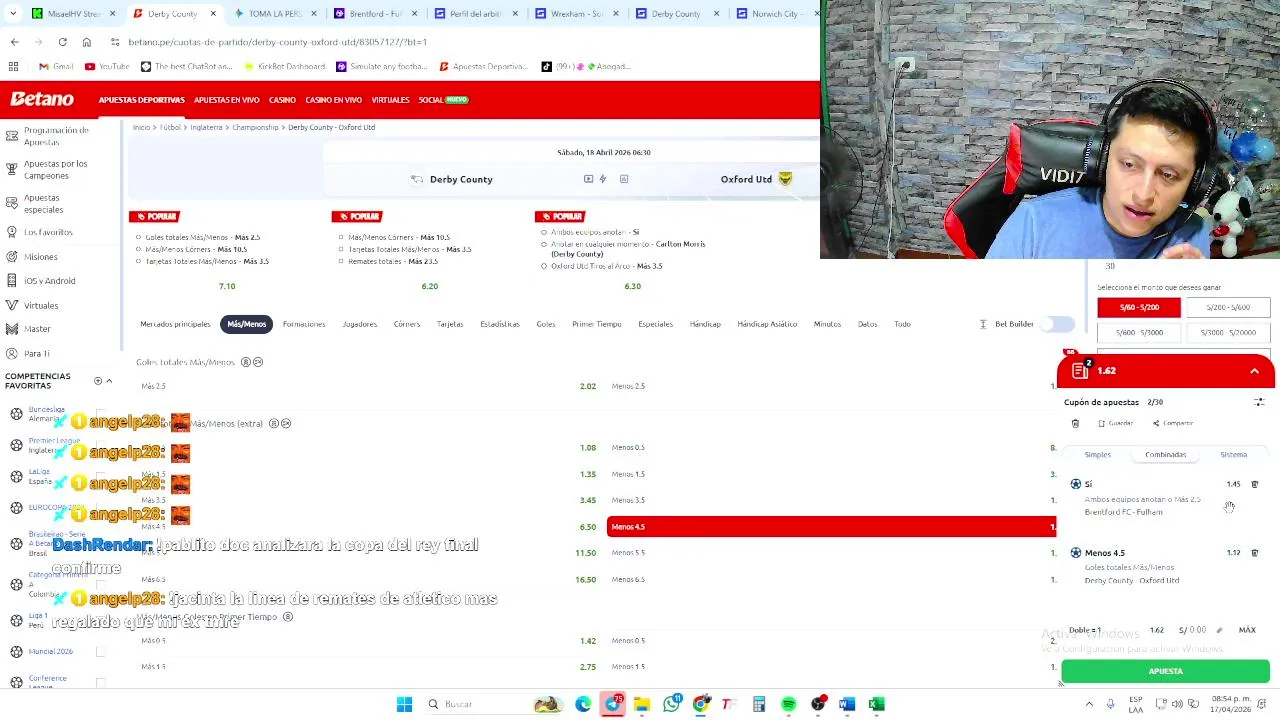Image resolution: width=1280 pixels, height=720 pixels.
Task: Toggle the Bet Builder switch
Action: pyautogui.click(x=1058, y=324)
